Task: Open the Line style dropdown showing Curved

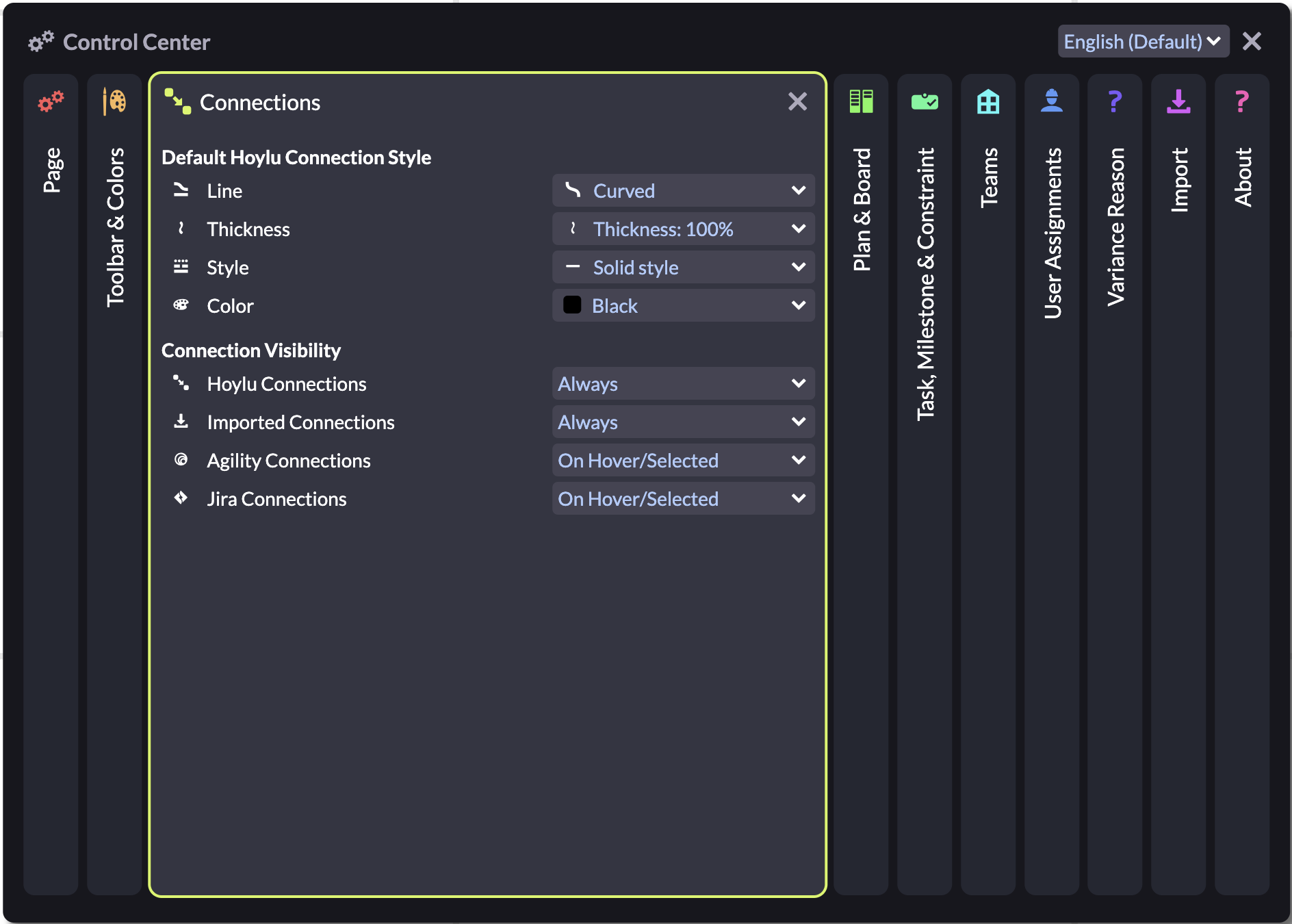Action: click(x=682, y=191)
